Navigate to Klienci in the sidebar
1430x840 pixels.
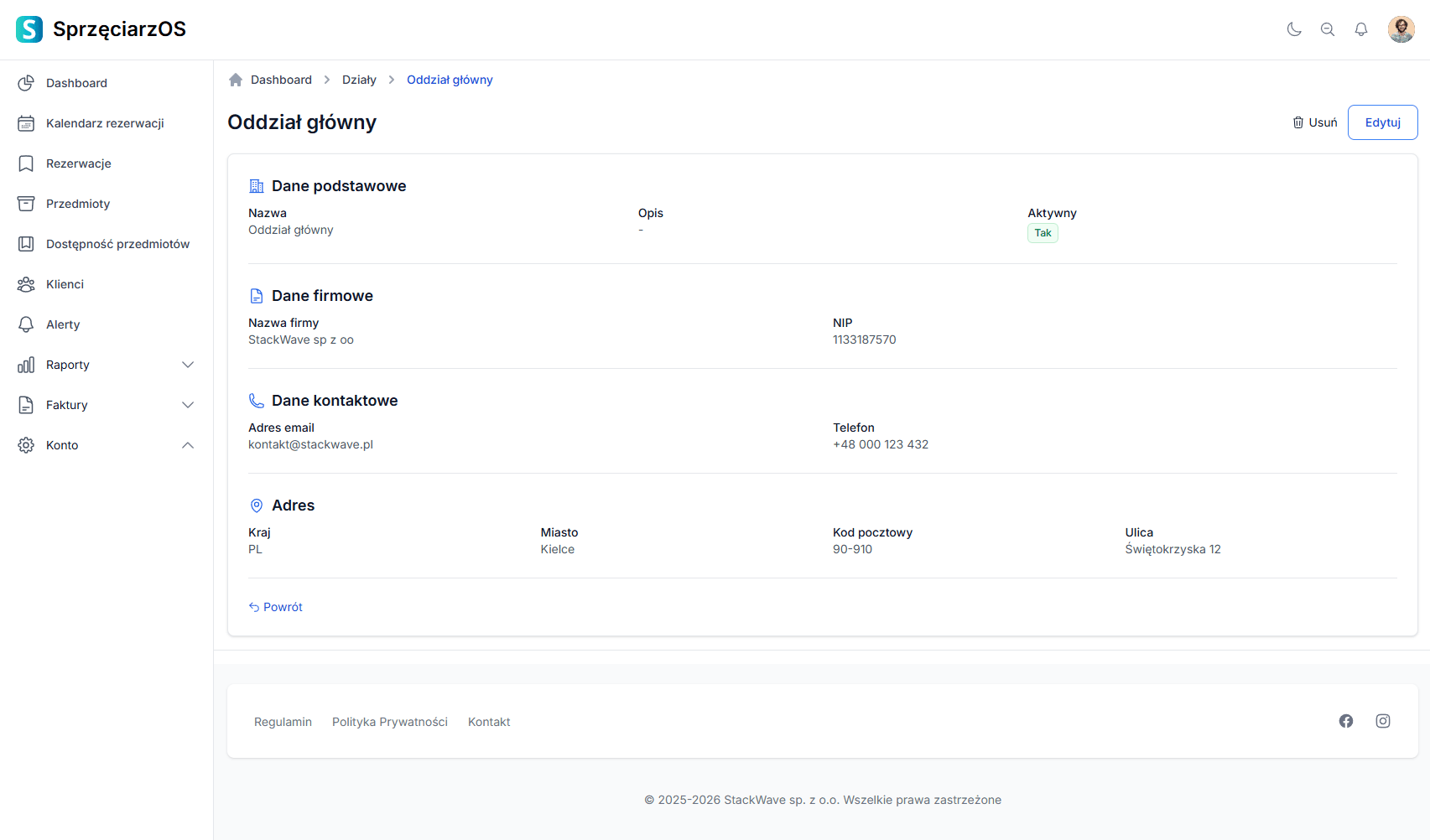65,284
